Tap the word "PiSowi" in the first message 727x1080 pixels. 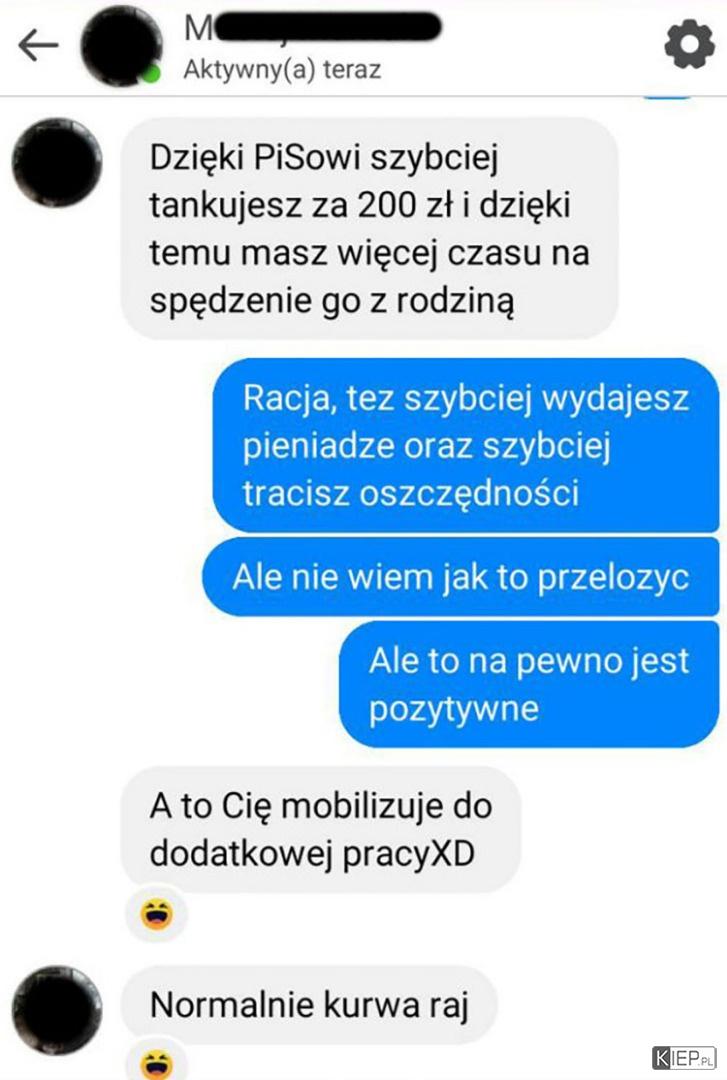(x=307, y=158)
